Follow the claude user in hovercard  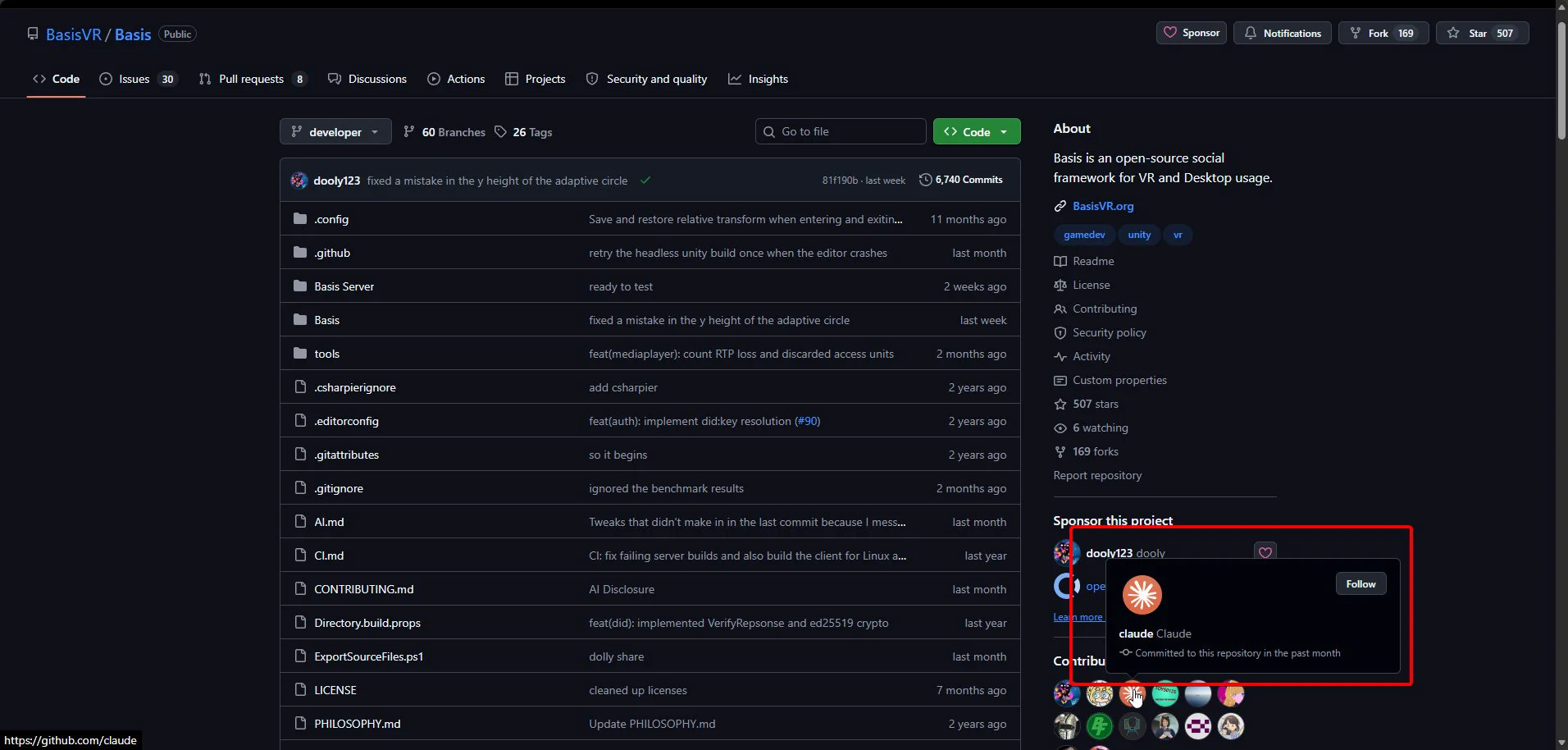click(1361, 583)
